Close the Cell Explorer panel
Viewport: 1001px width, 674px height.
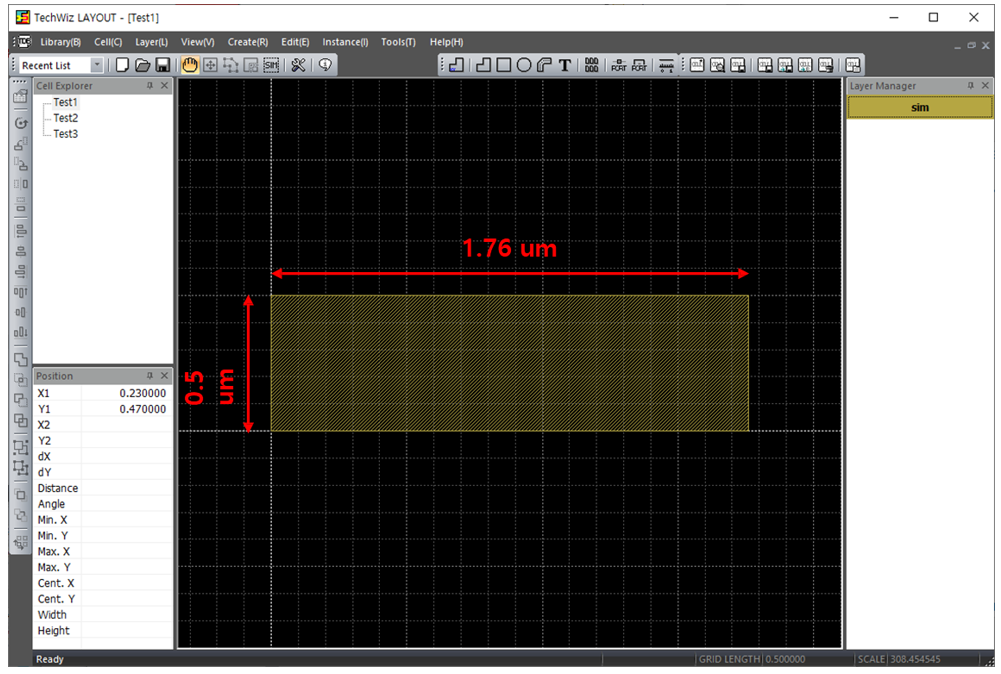(165, 86)
